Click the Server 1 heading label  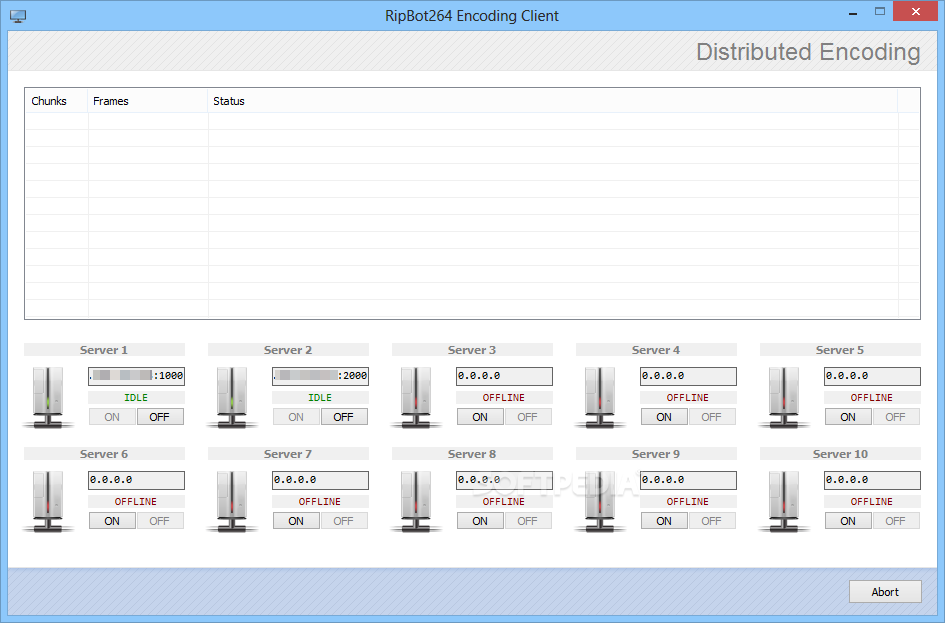point(104,350)
